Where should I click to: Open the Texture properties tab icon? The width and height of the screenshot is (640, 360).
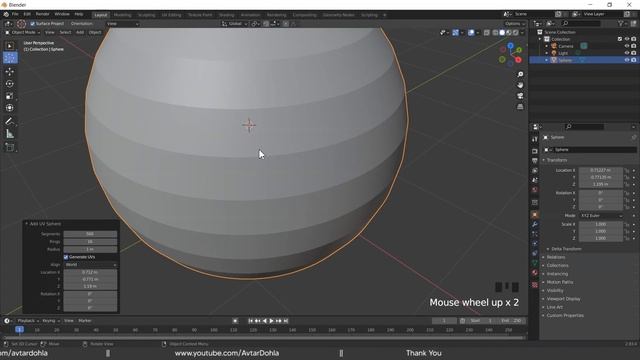(x=535, y=284)
